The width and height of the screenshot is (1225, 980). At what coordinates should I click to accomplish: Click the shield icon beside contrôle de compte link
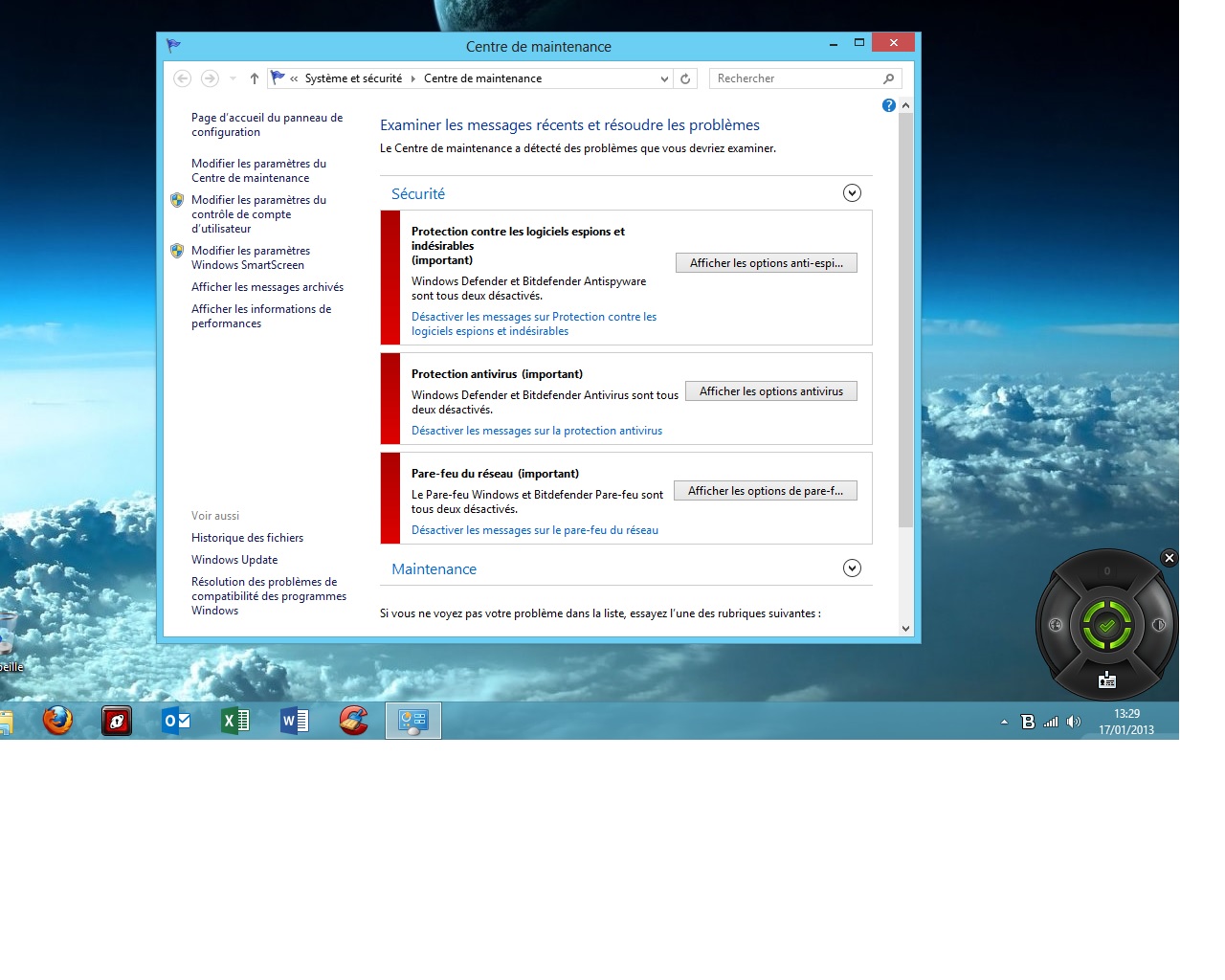[x=177, y=200]
